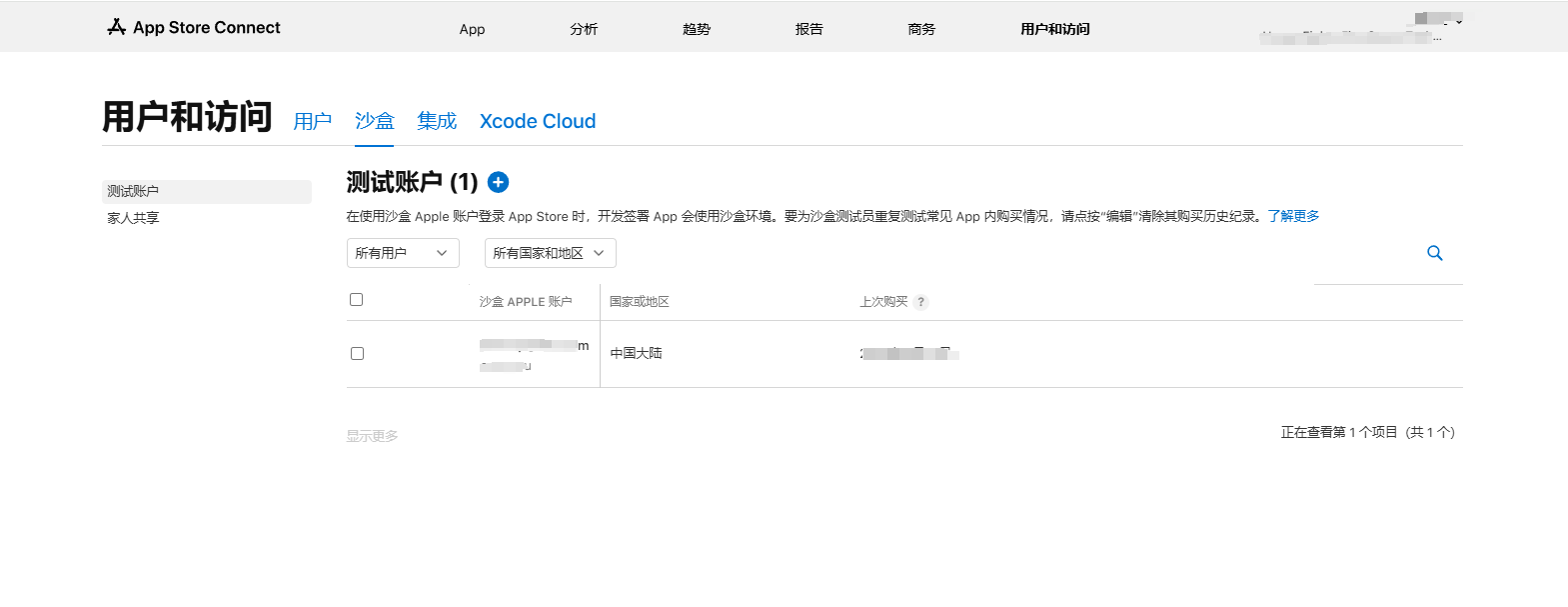The height and width of the screenshot is (607, 1568).
Task: Open the App menu item
Action: tap(472, 29)
